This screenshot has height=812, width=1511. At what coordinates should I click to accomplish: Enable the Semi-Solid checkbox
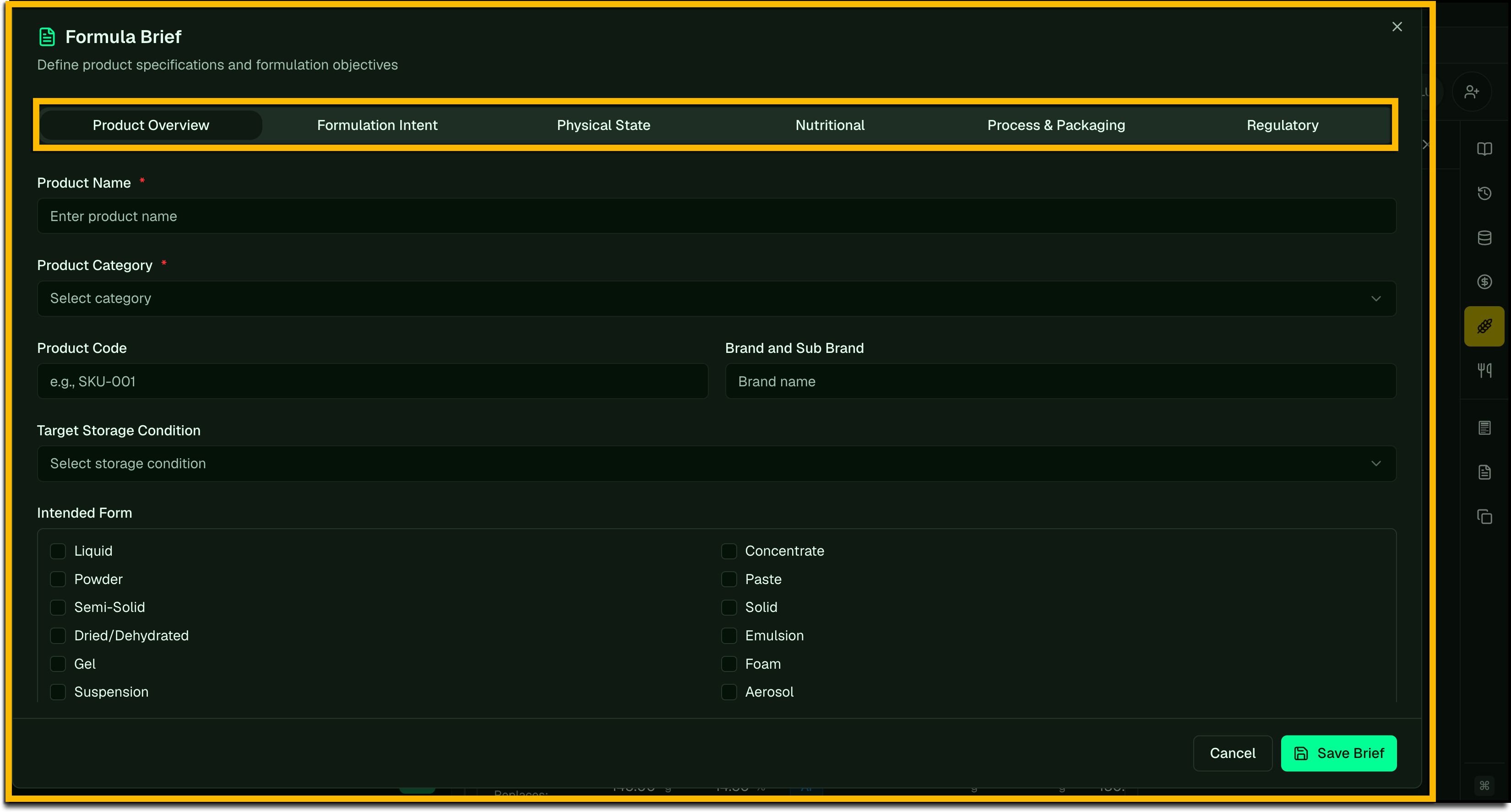pyautogui.click(x=58, y=607)
